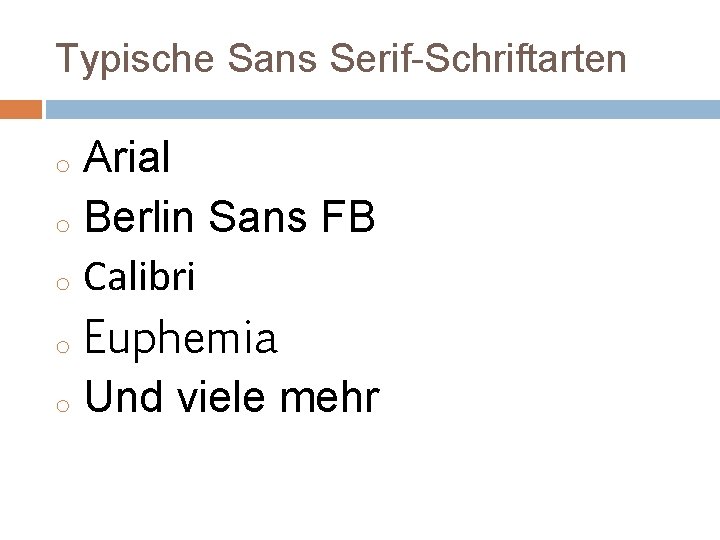
Task: Click the word 'Berlin' in the list
Action: (x=139, y=216)
